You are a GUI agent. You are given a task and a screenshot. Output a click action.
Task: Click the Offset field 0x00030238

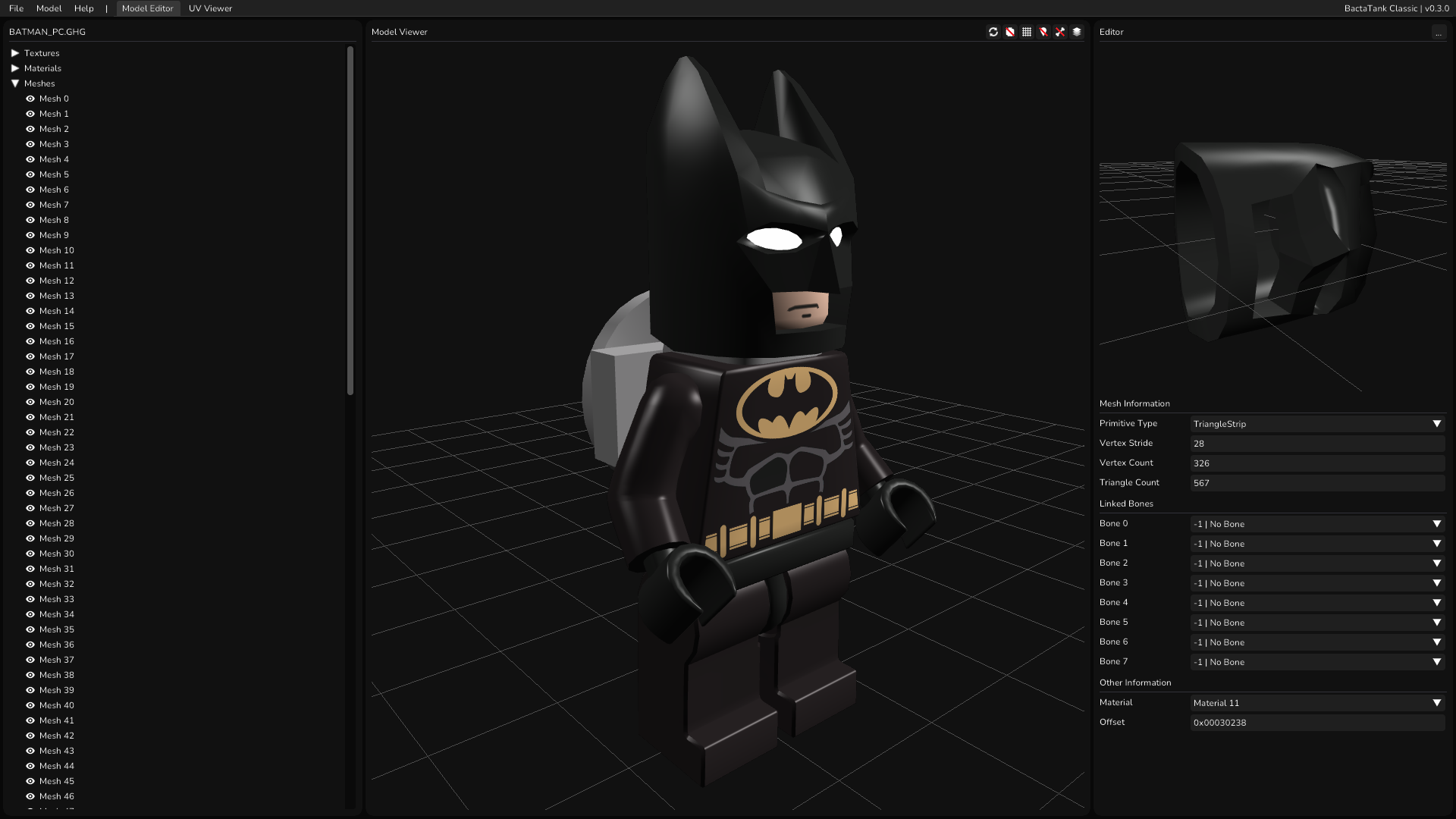coord(1317,723)
